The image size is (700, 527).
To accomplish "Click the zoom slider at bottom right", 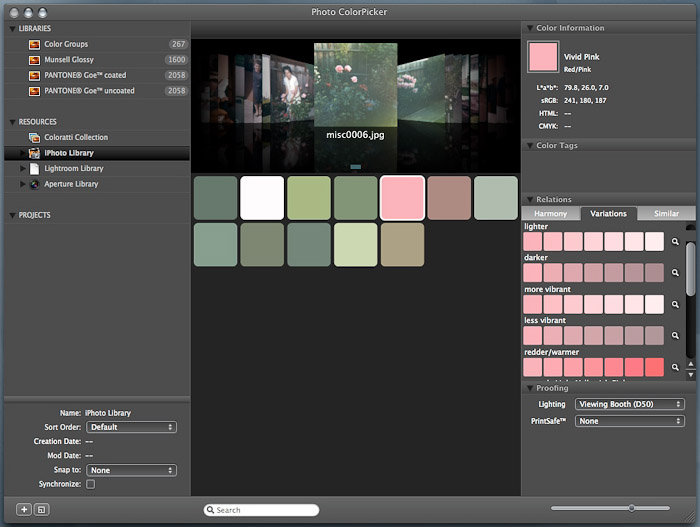I will point(631,508).
